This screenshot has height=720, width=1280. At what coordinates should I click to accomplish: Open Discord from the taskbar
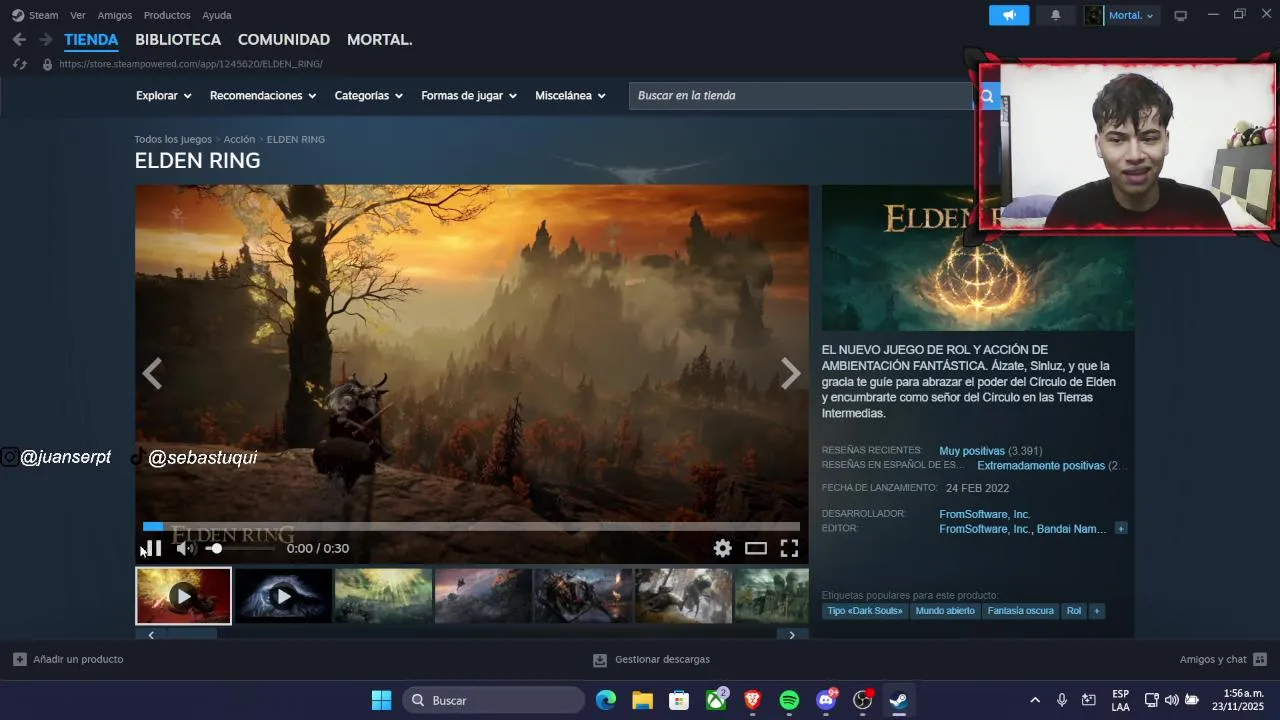click(826, 701)
